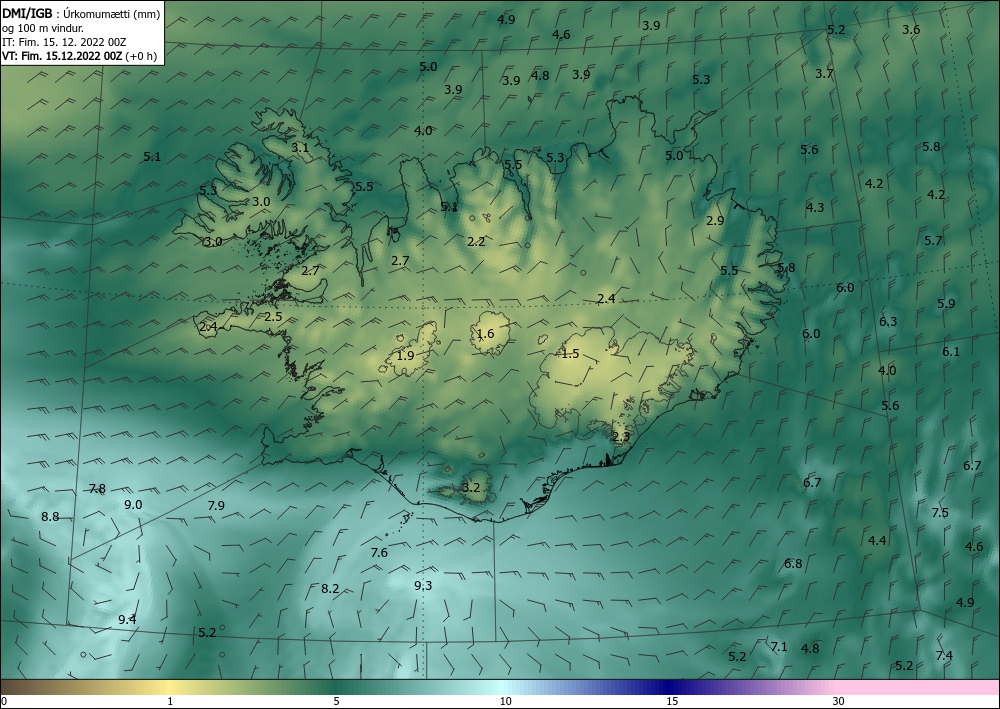Click the value 3.2 on the southern glacier

[x=471, y=488]
